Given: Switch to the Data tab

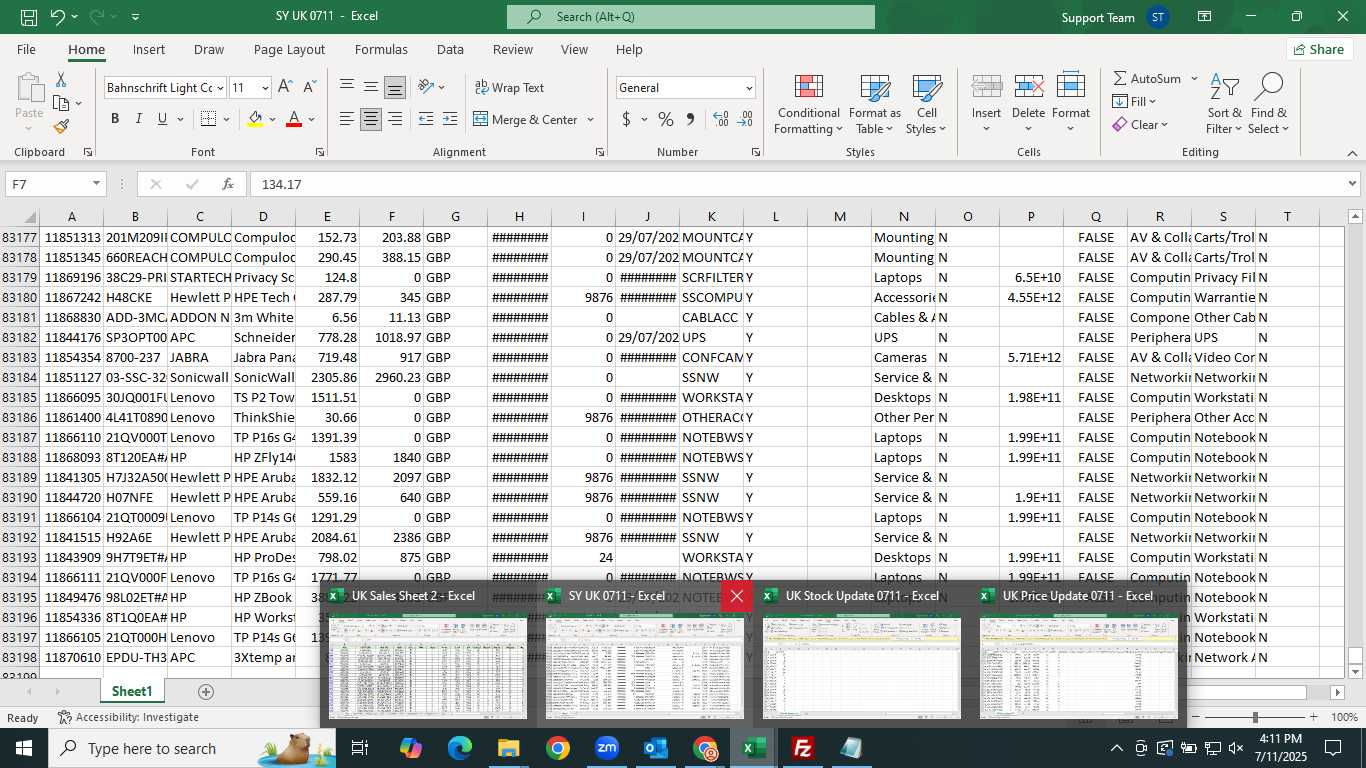Looking at the screenshot, I should (x=450, y=49).
